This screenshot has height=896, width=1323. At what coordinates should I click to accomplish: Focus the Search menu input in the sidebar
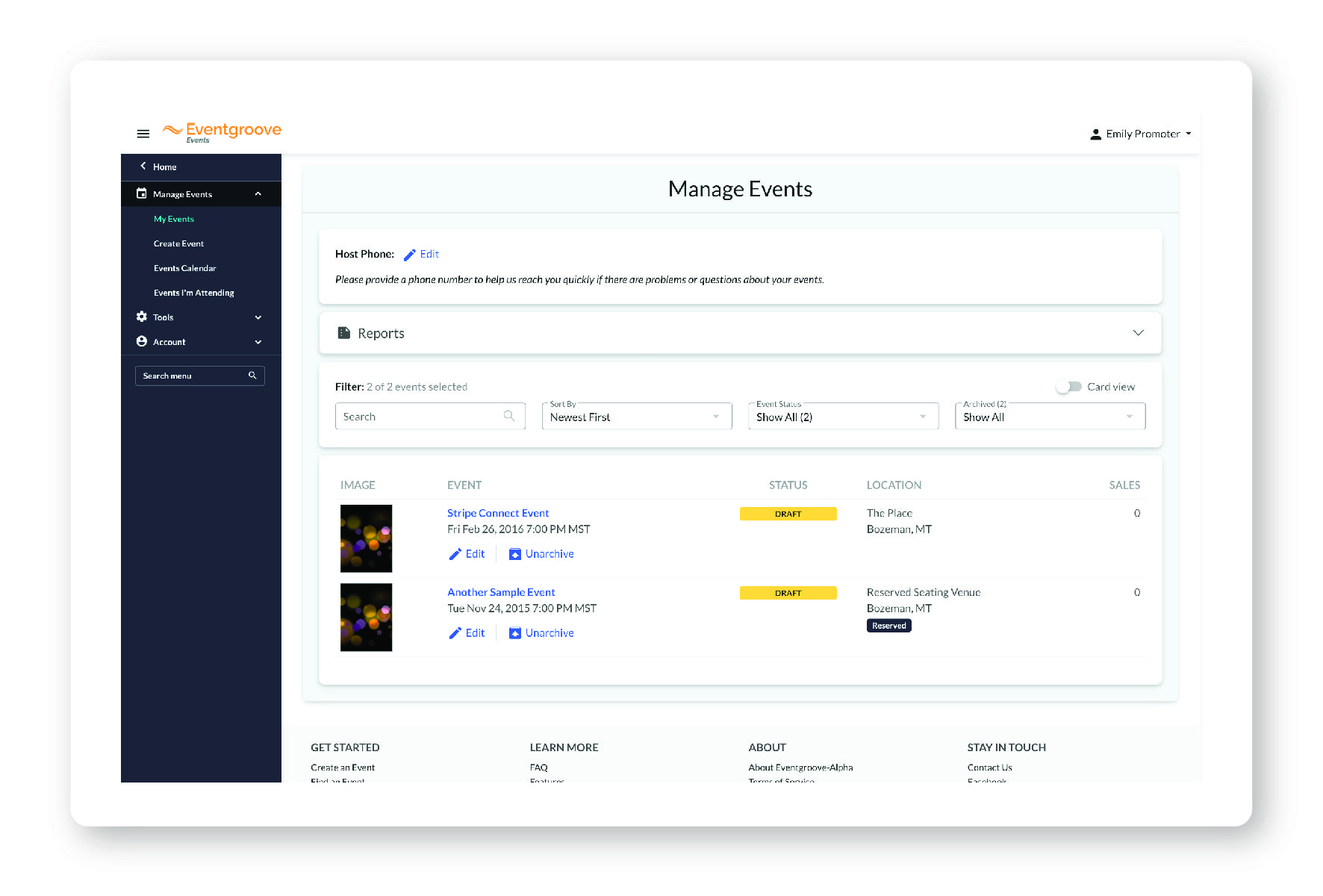click(x=200, y=376)
